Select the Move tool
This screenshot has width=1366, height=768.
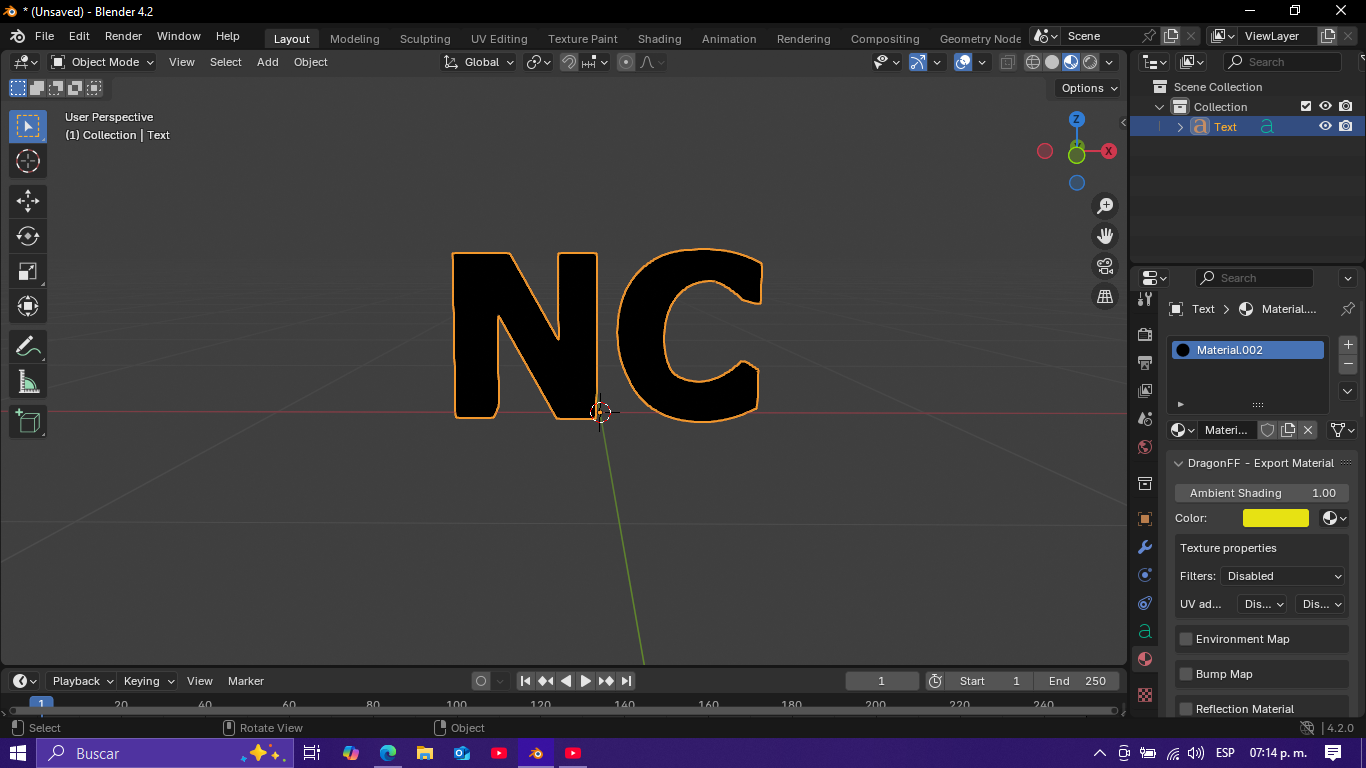click(28, 201)
